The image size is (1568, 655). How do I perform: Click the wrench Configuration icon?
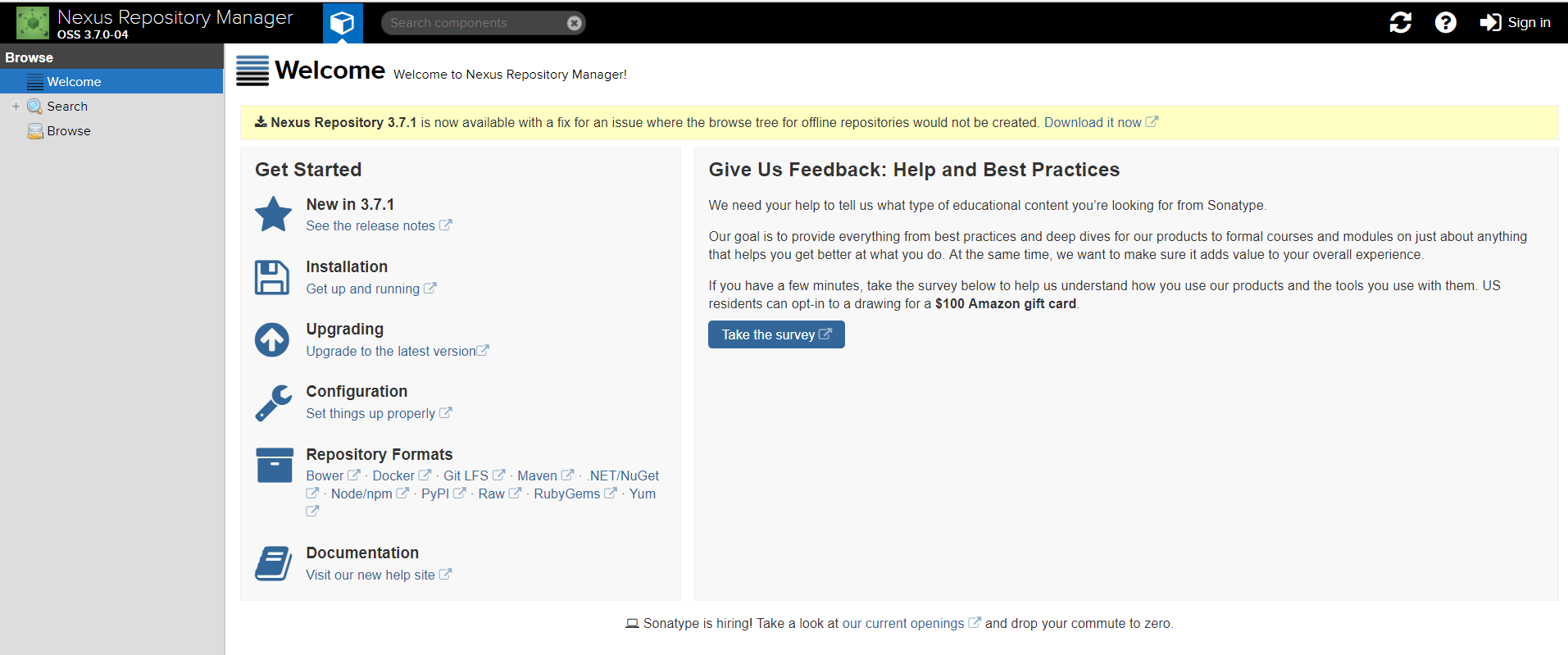click(x=273, y=403)
